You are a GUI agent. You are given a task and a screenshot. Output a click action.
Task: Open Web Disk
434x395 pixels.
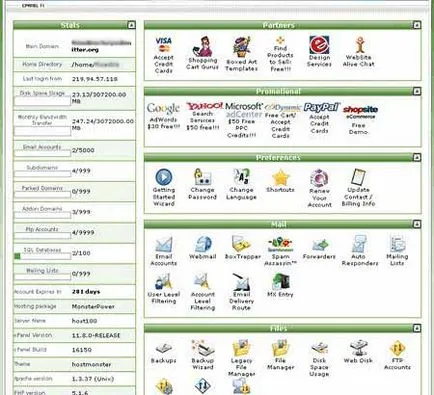[358, 348]
